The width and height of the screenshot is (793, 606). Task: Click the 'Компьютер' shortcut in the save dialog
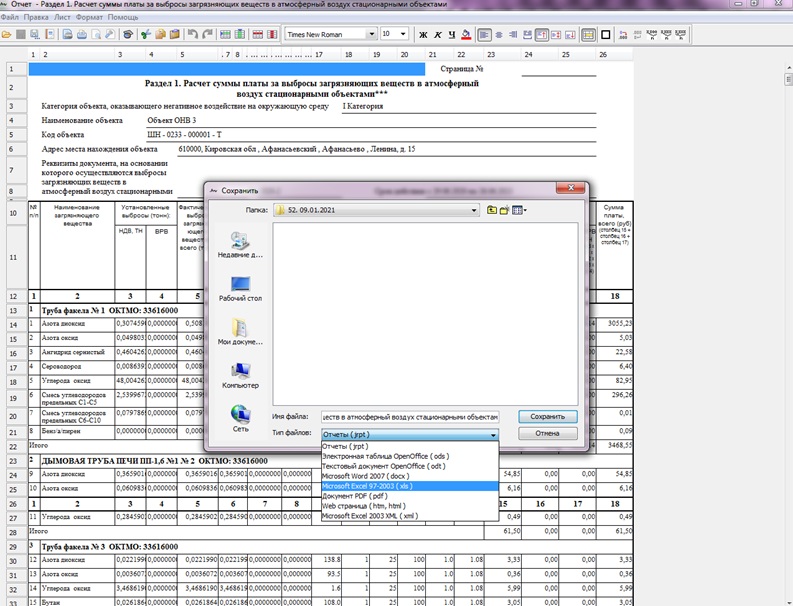(x=240, y=372)
